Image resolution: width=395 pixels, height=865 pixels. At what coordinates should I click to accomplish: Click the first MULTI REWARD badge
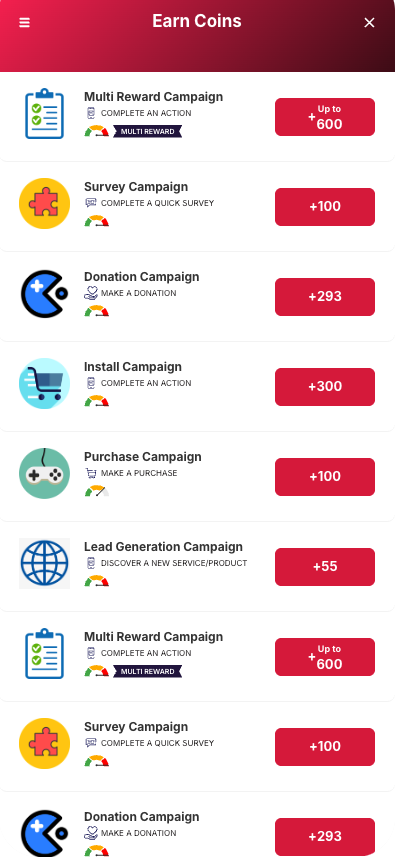coord(147,131)
